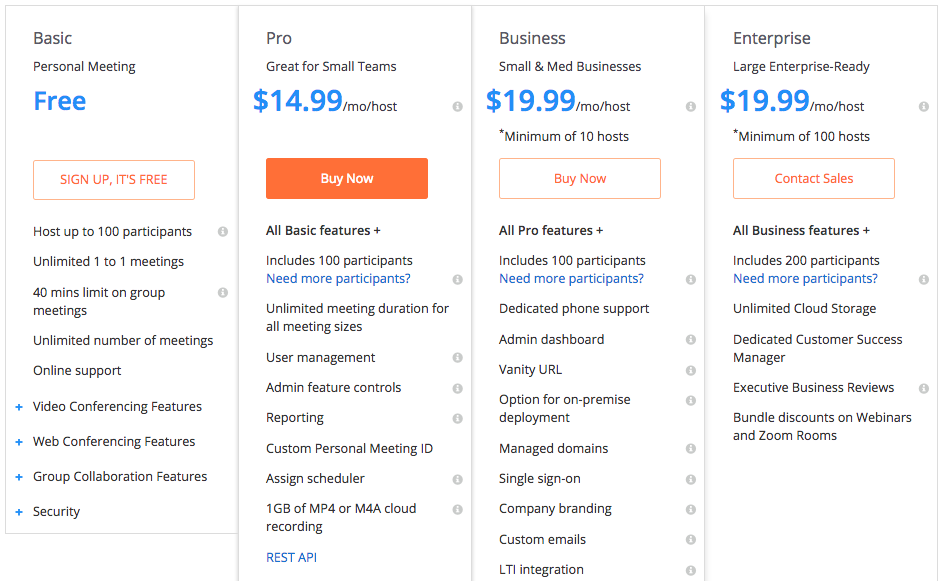Click the SIGN UP, IT'S FREE button

pos(114,180)
